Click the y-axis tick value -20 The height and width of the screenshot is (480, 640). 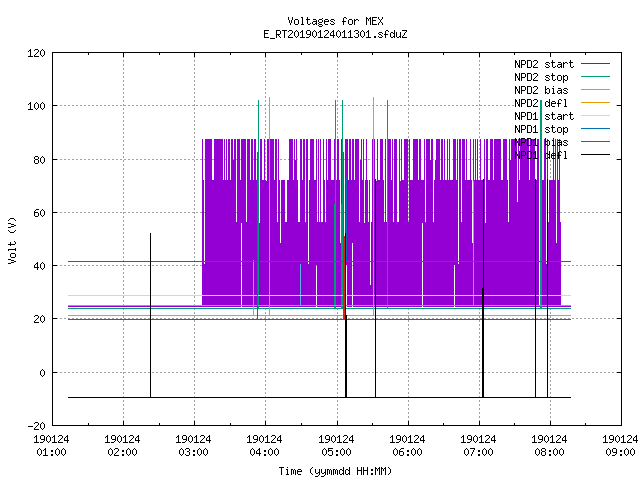point(36,426)
